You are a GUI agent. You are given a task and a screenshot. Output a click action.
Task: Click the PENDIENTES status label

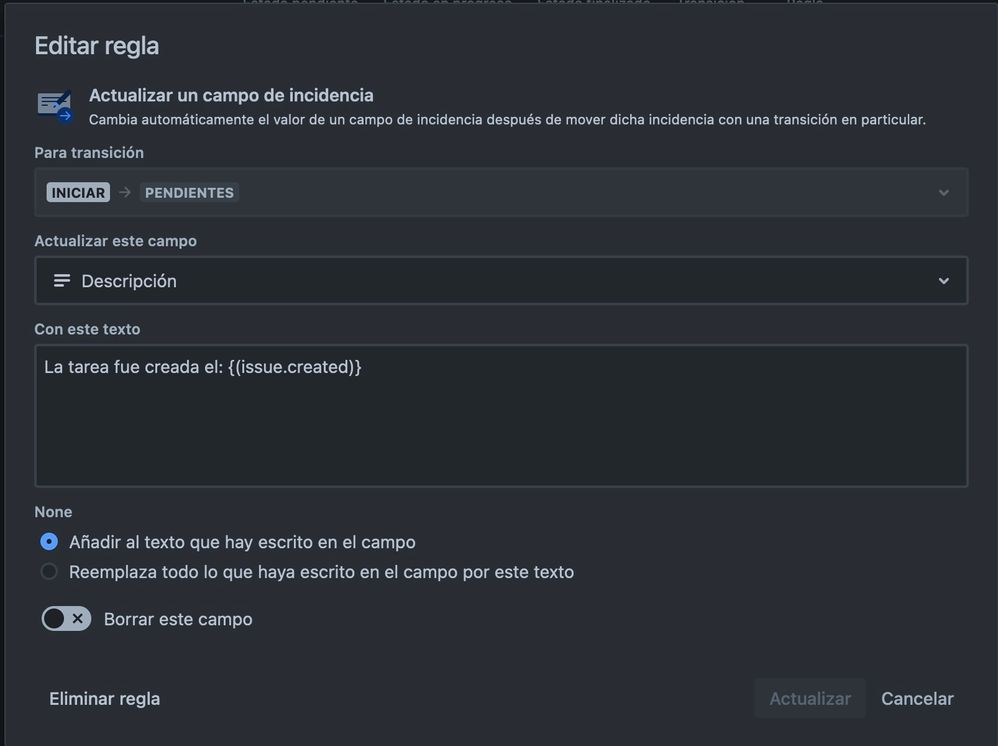[x=189, y=192]
